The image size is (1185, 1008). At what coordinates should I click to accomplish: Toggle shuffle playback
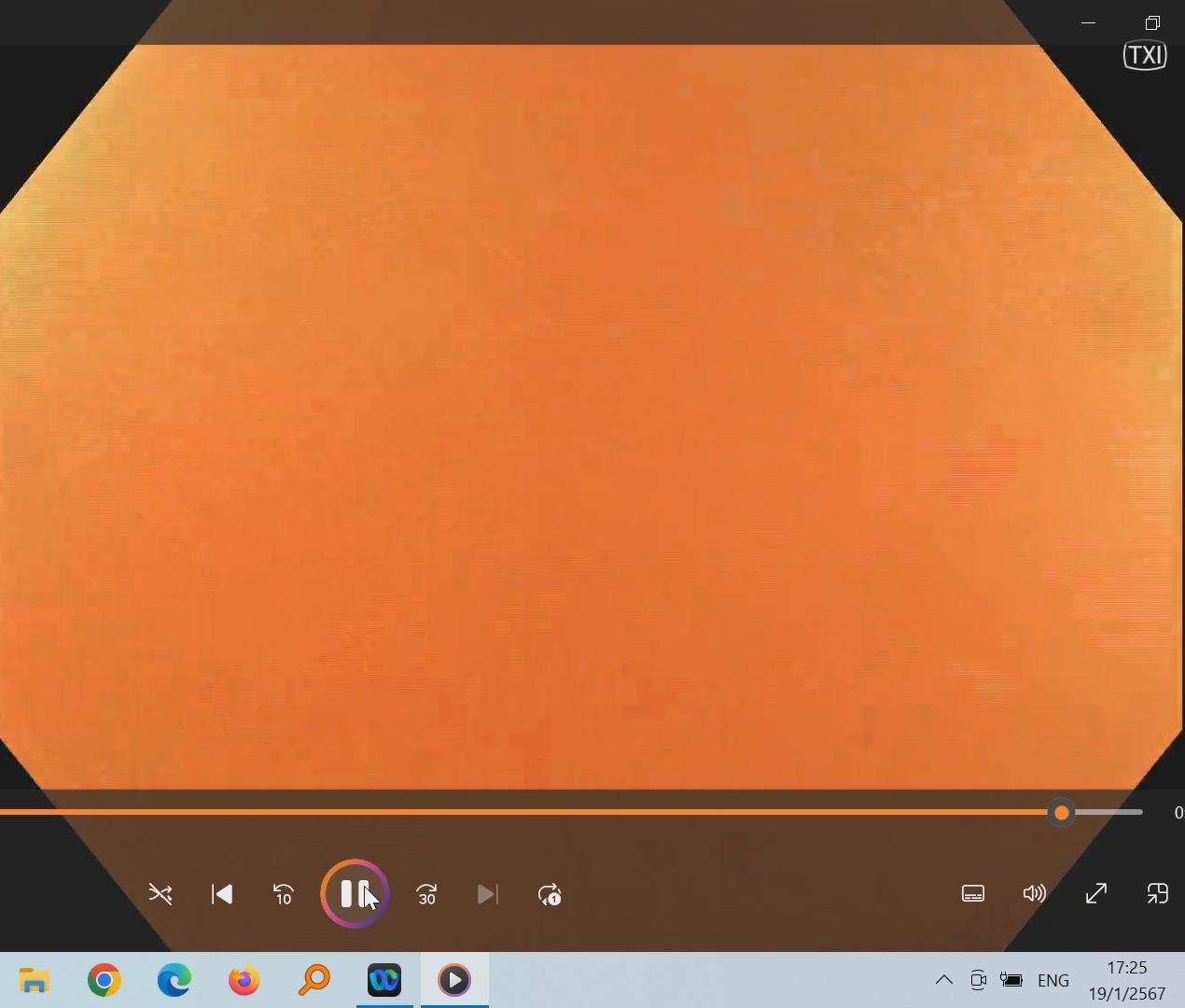point(160,894)
